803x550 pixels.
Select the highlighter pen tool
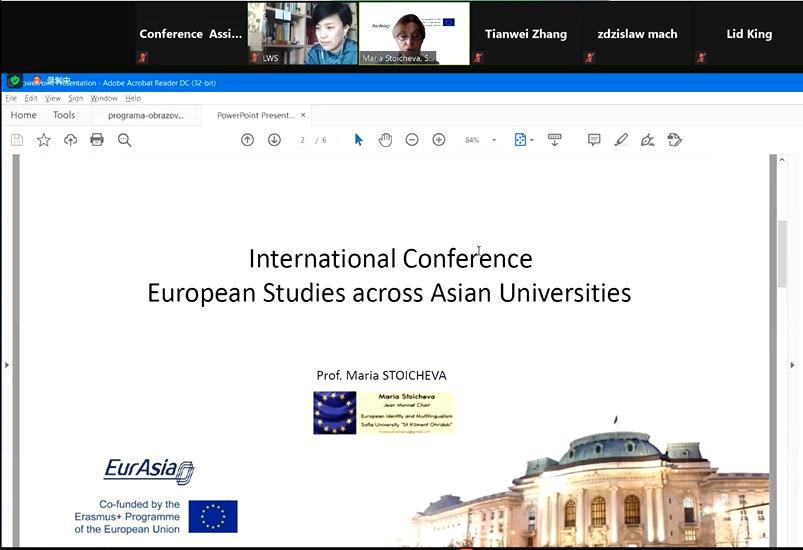(621, 140)
